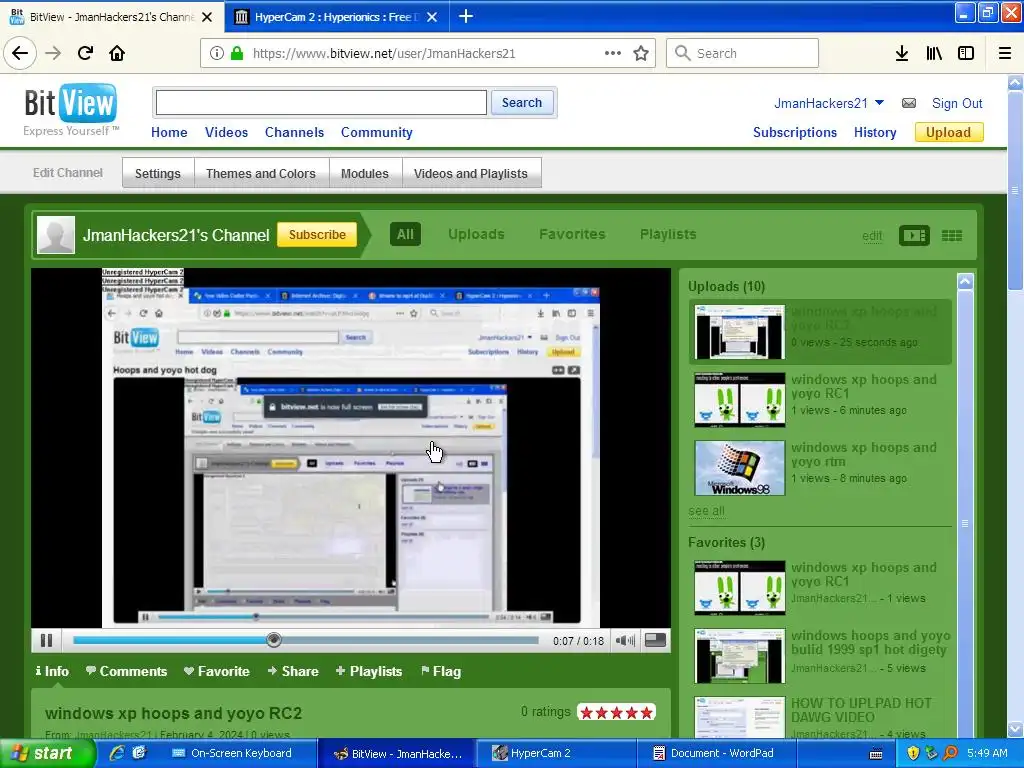Add video to Favorite
Screen dimensions: 1024x768
coord(217,671)
